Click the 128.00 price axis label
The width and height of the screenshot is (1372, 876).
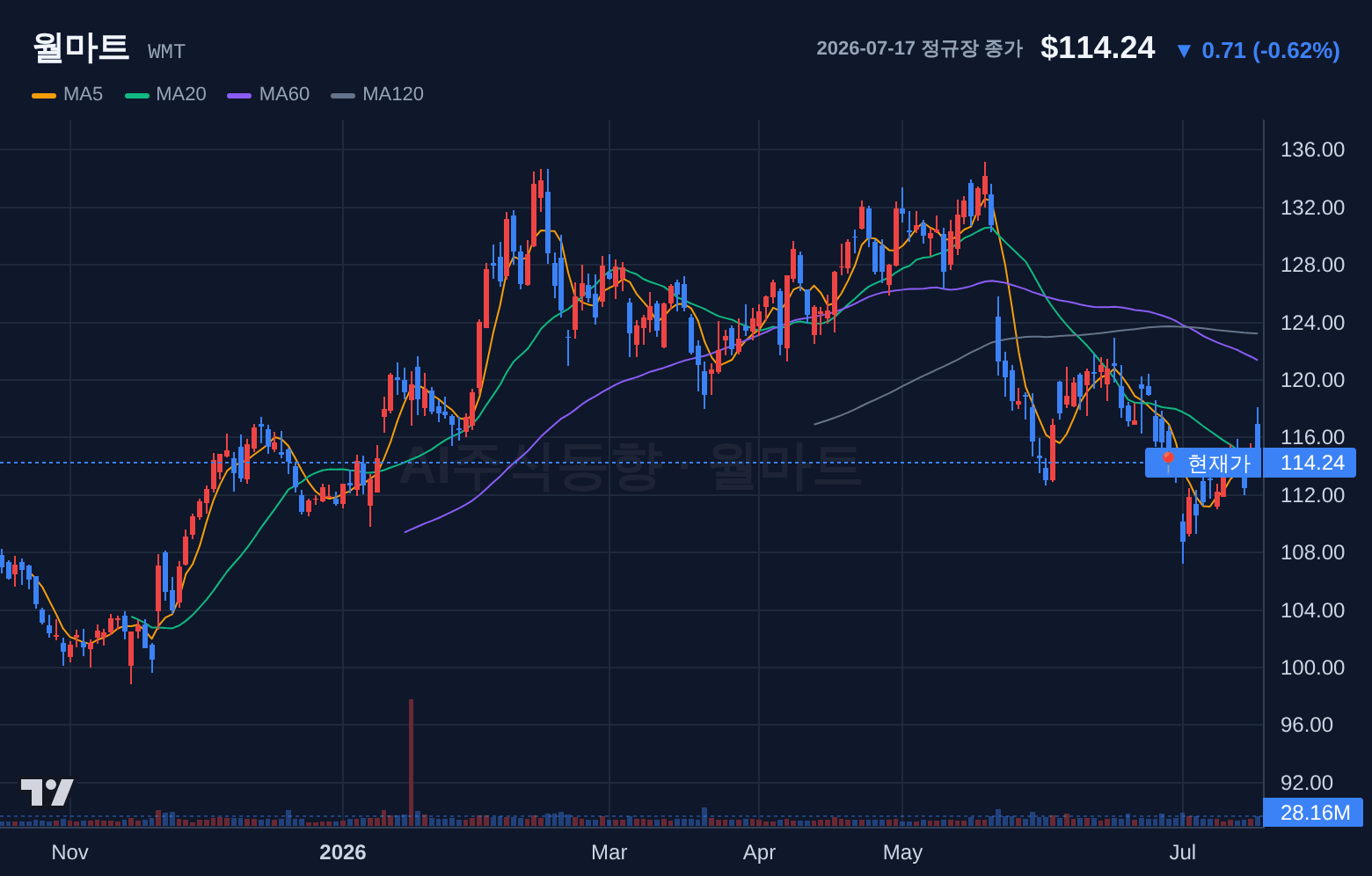[x=1312, y=265]
